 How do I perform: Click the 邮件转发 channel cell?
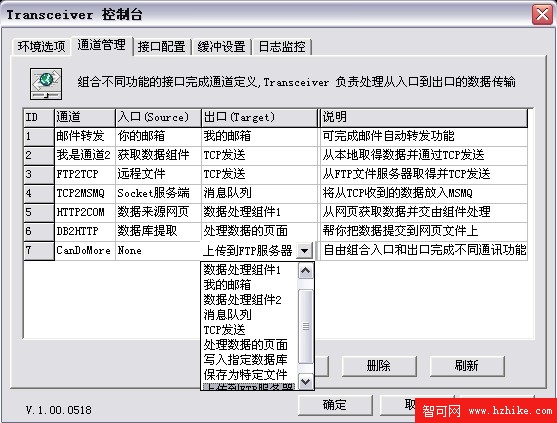(x=85, y=136)
